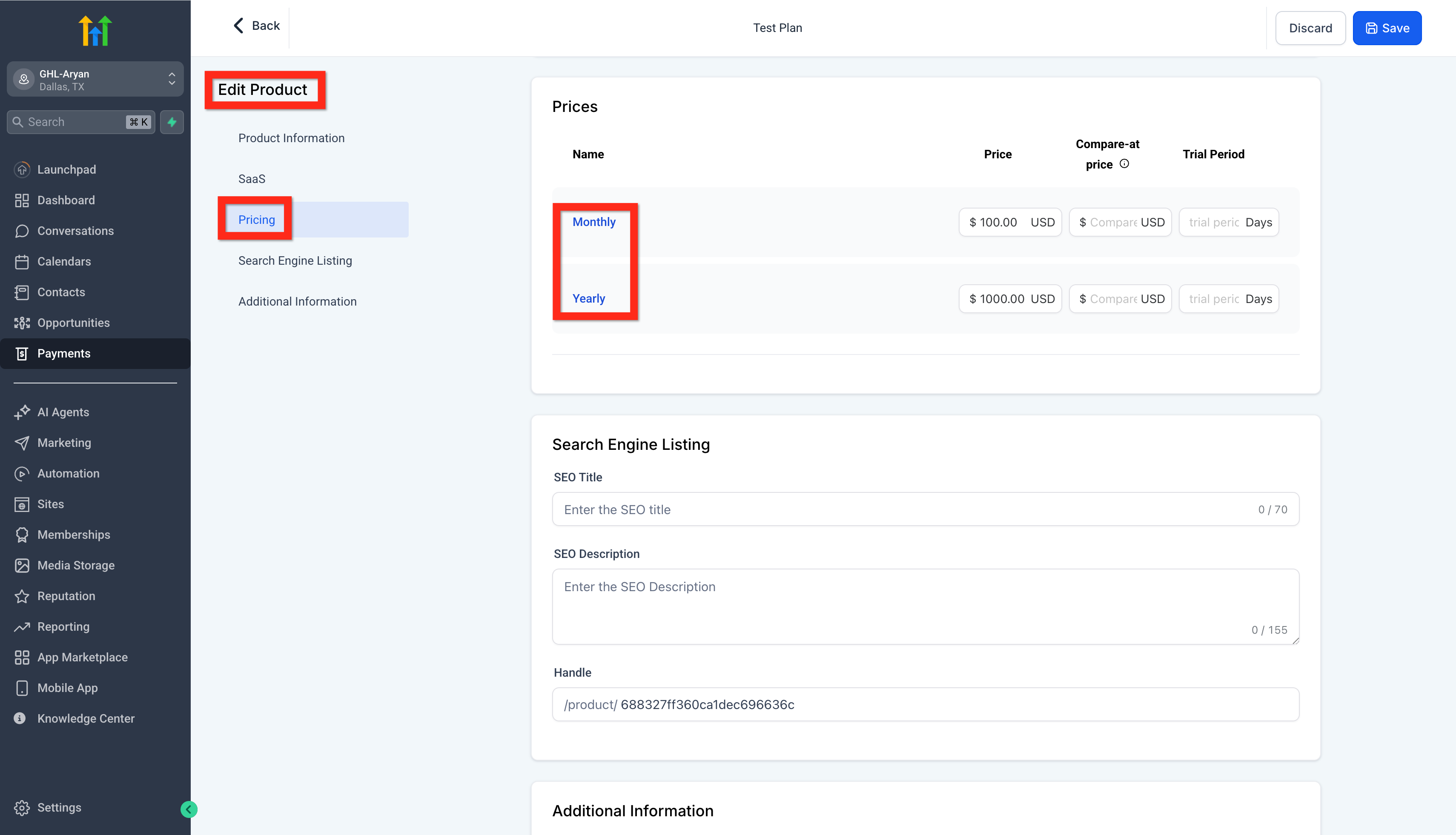1456x835 pixels.
Task: Click the Conversations chat bubble icon
Action: [22, 231]
